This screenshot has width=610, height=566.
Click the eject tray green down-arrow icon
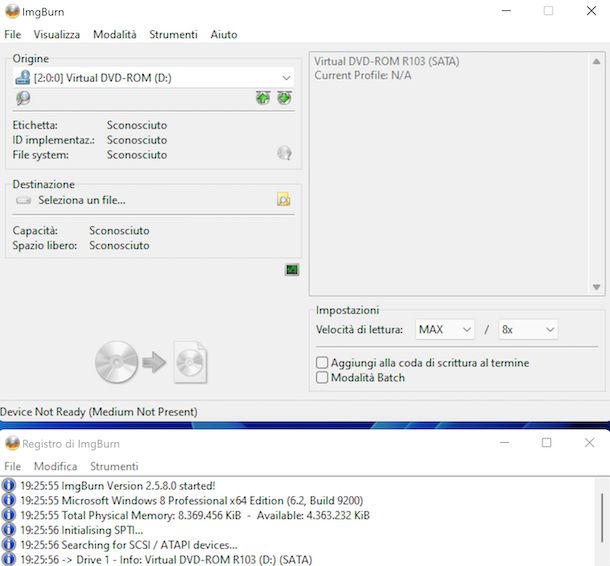[284, 98]
